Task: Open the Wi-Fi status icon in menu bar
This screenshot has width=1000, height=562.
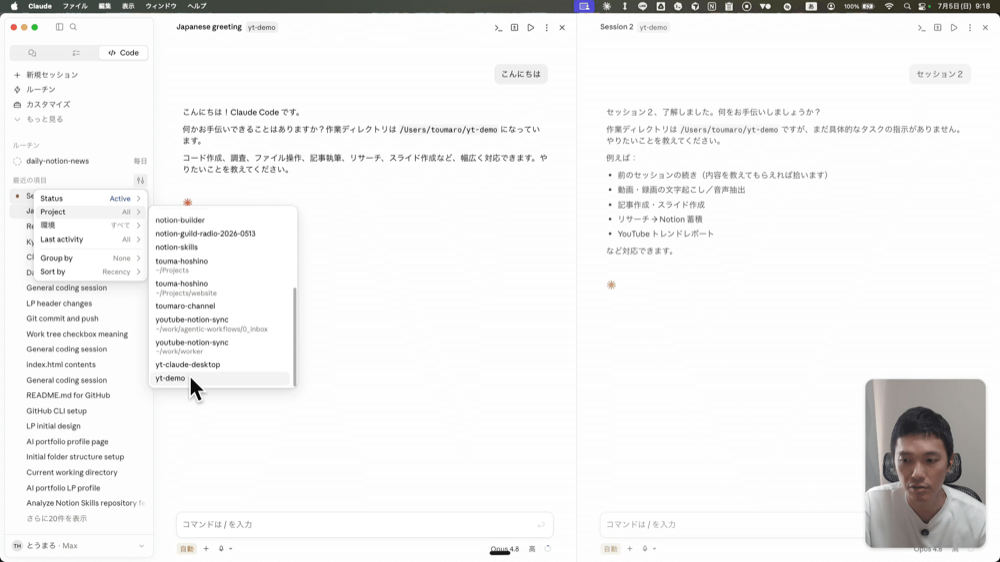Action: [889, 6]
